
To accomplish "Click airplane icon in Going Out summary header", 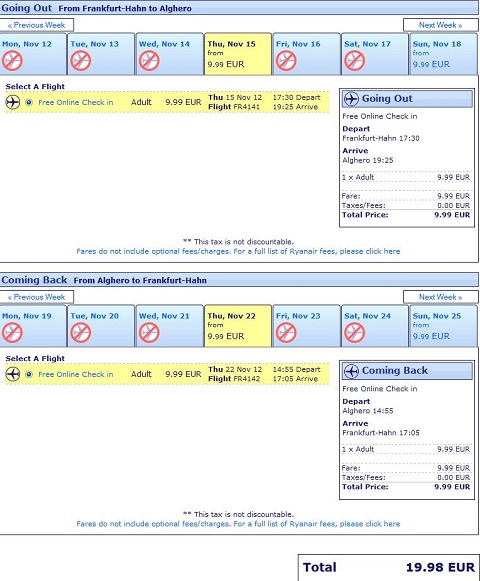I will [351, 99].
